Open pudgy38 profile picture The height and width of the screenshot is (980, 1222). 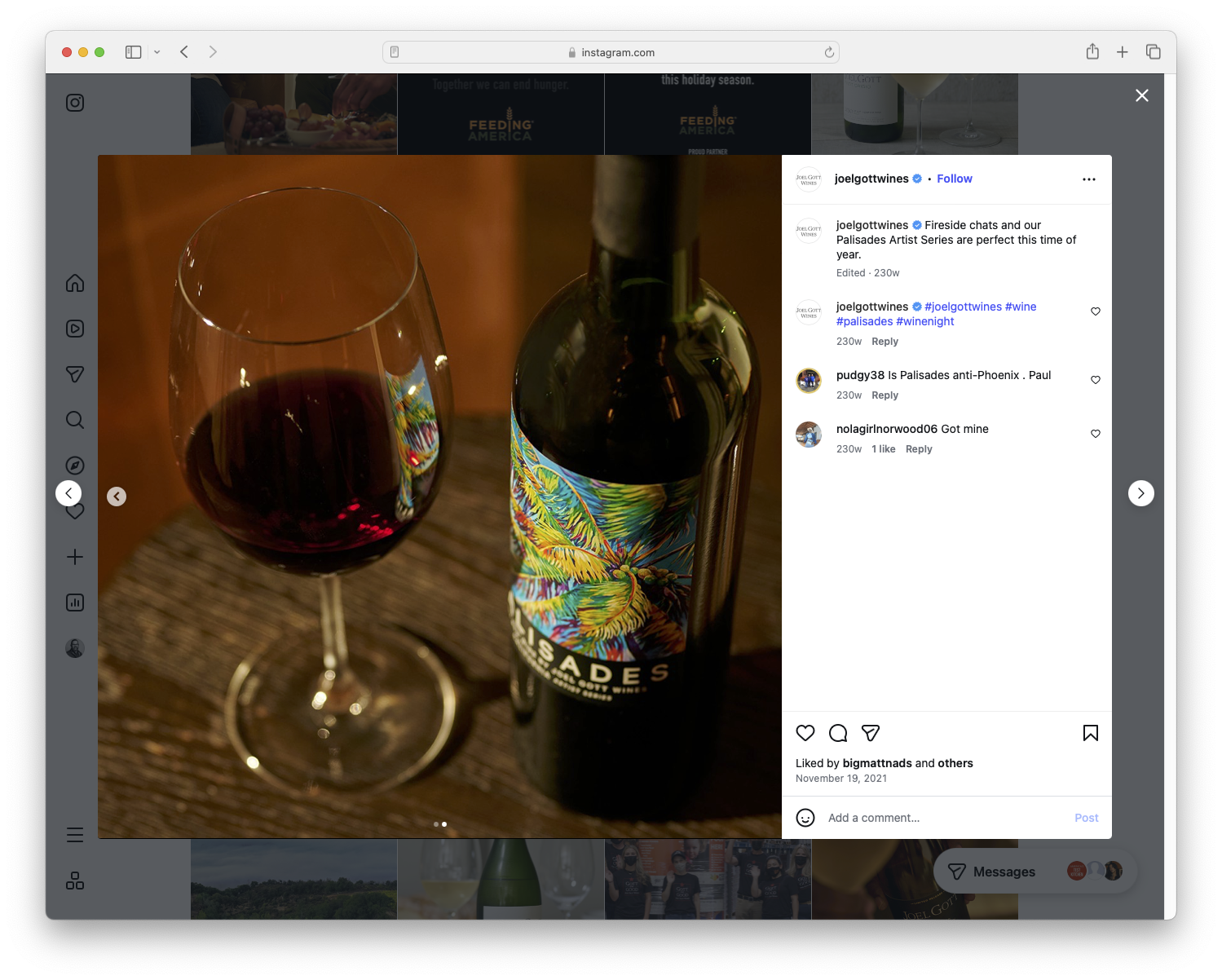tap(809, 381)
